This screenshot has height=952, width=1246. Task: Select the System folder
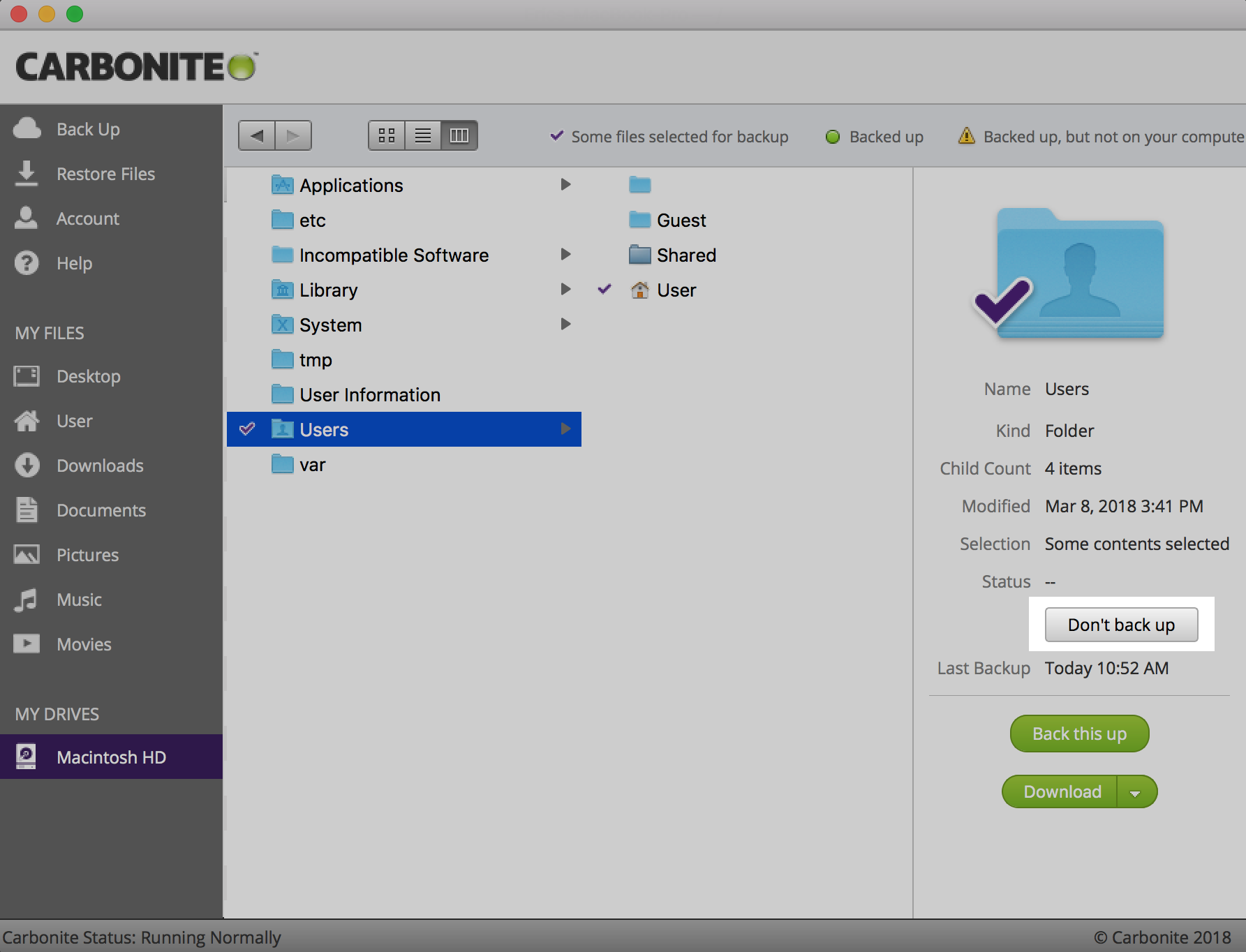pos(330,325)
